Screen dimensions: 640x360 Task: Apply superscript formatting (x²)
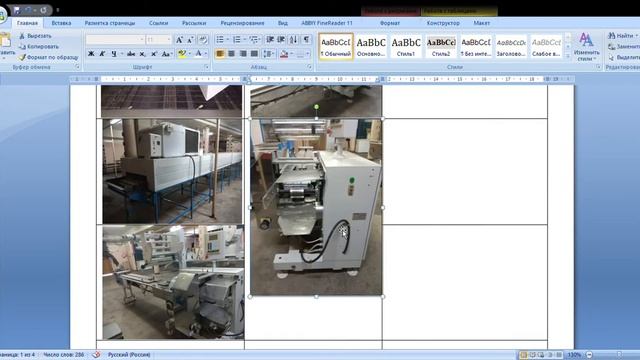(154, 53)
